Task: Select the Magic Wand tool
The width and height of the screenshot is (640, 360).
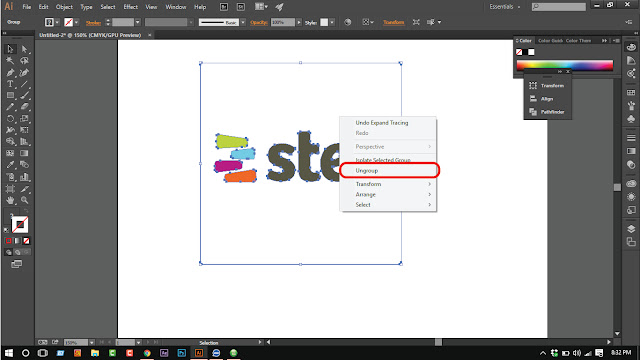Action: click(x=10, y=61)
